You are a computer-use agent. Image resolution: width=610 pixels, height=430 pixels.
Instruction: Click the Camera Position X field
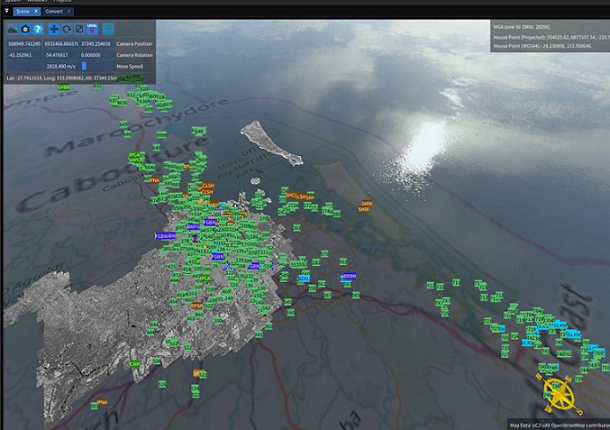(24, 44)
